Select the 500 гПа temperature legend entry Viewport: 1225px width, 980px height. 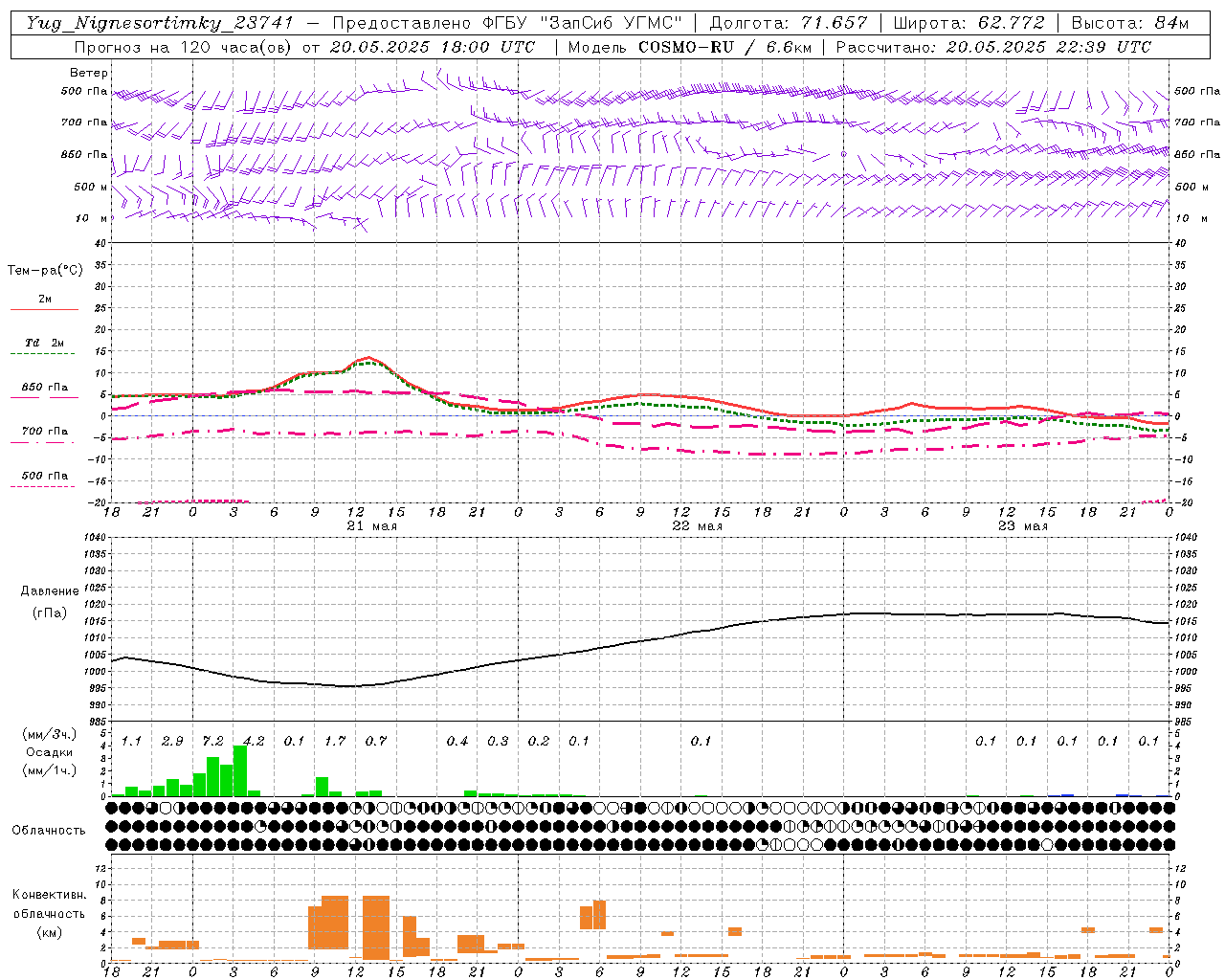pyautogui.click(x=44, y=476)
